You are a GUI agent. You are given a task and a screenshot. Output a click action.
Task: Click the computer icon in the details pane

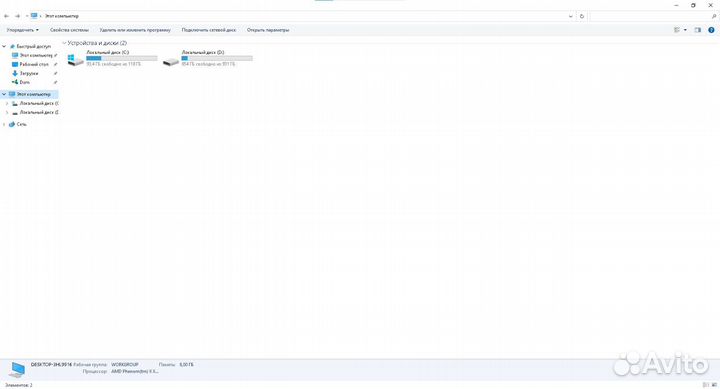click(17, 369)
